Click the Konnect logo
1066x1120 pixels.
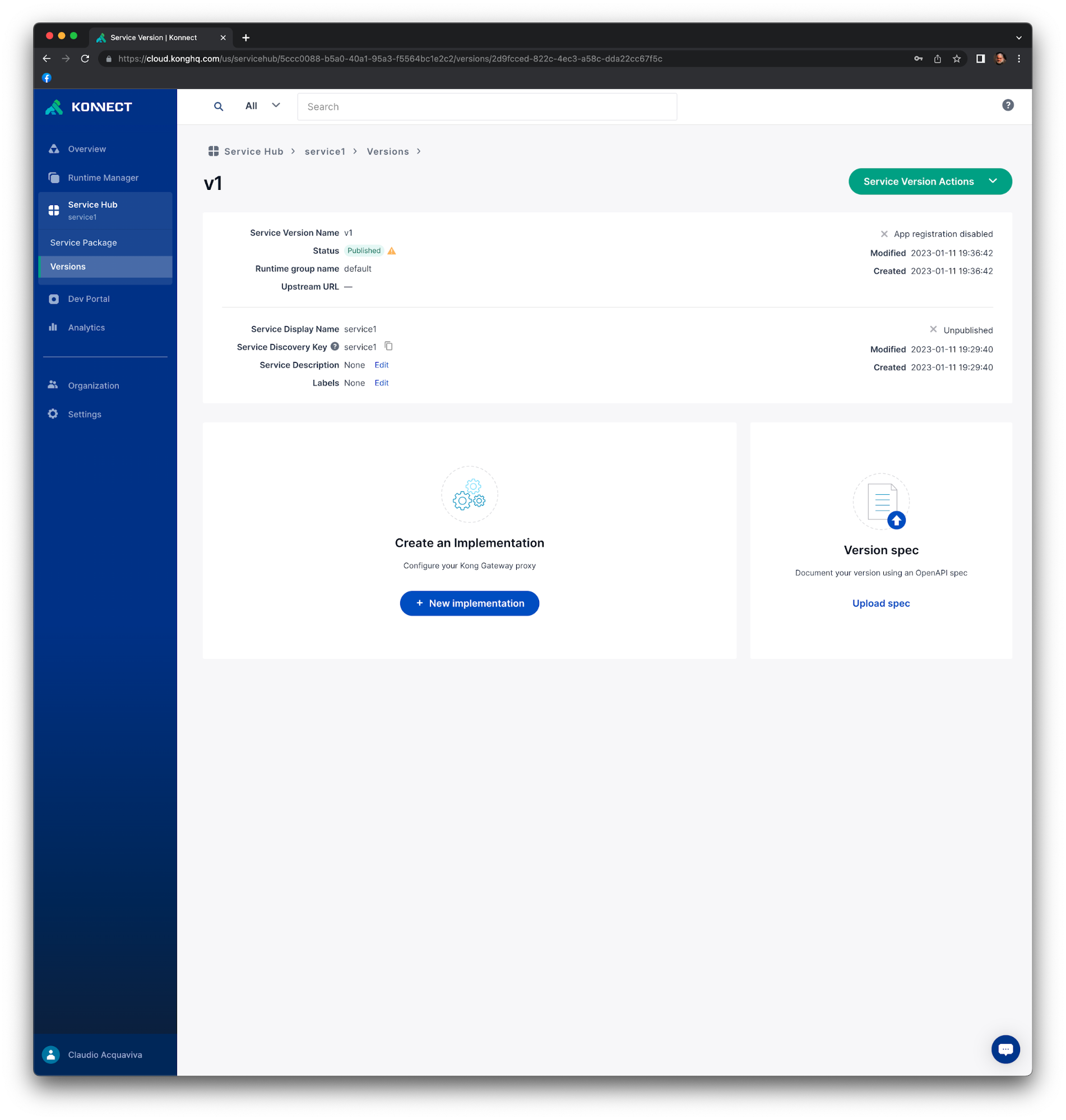coord(89,107)
